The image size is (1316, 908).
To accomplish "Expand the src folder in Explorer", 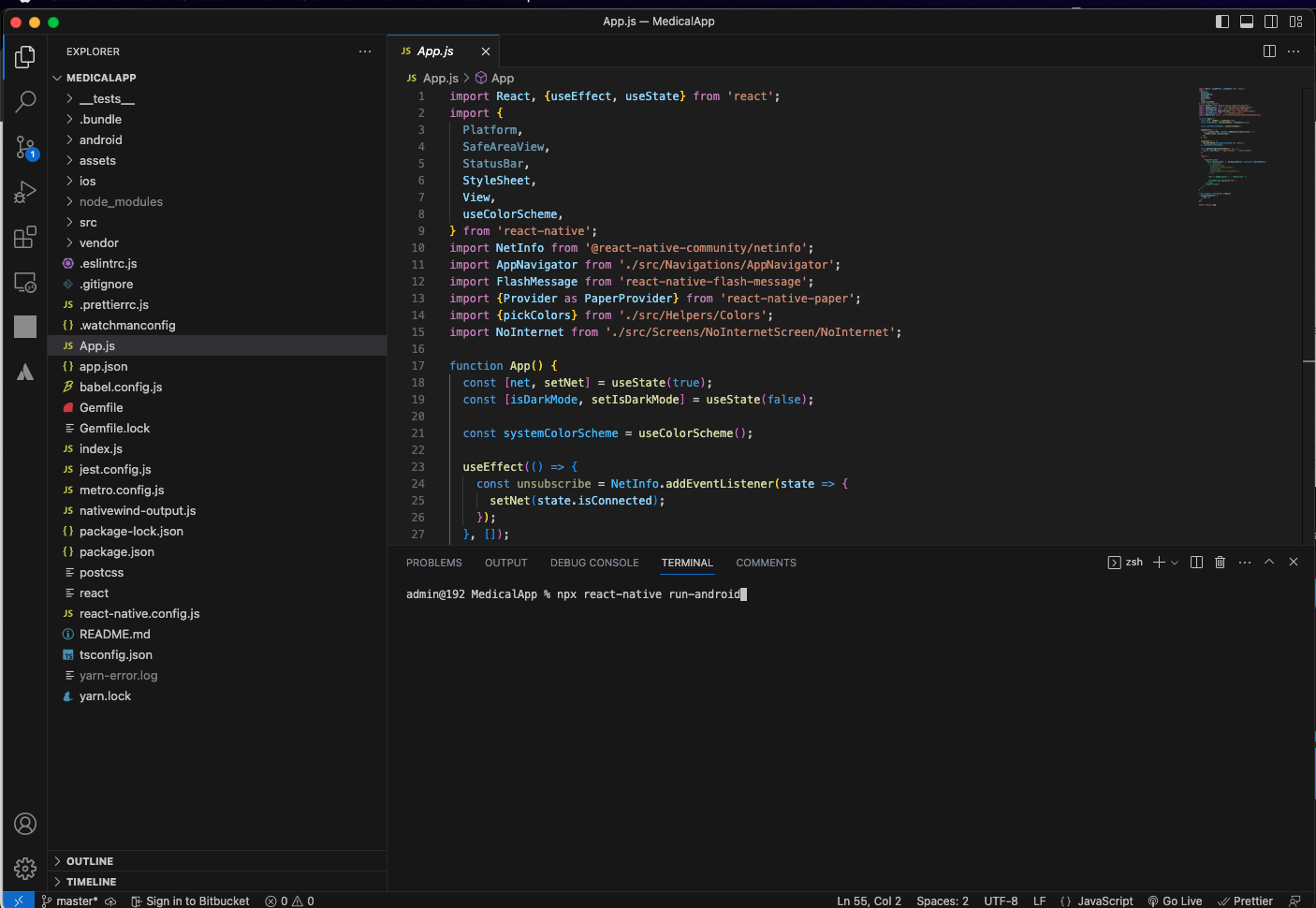I will pos(88,223).
